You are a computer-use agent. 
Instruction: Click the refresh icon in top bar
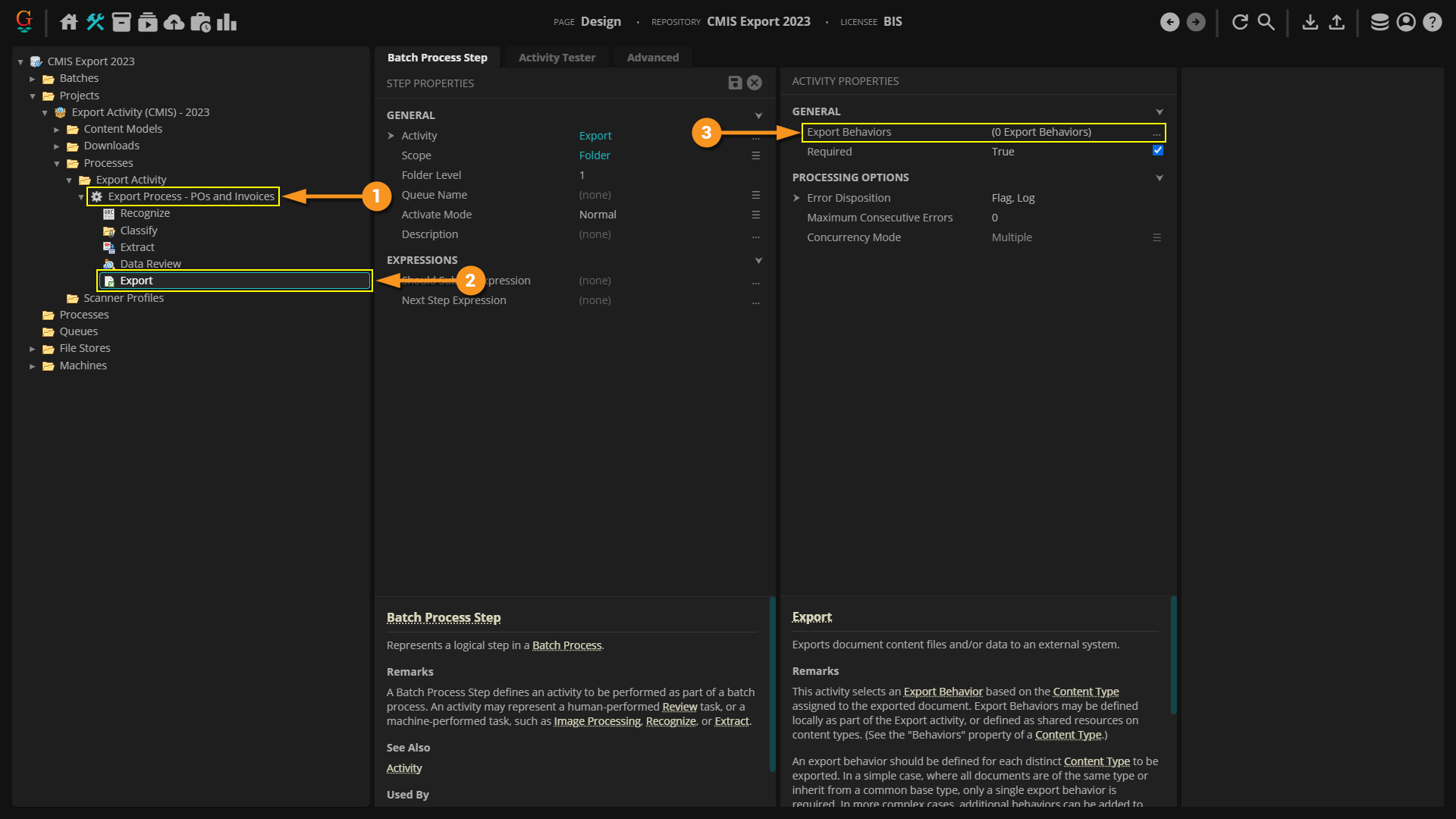1240,22
